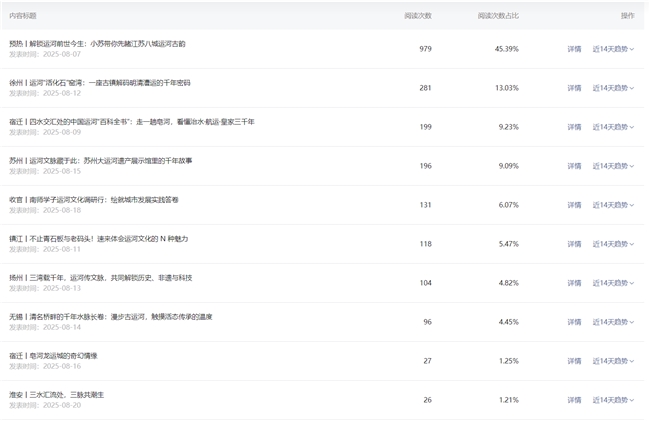This screenshot has width=650, height=421.
Task: View 详情 for 宿迁 皂河龙运城 article
Action: tap(574, 361)
